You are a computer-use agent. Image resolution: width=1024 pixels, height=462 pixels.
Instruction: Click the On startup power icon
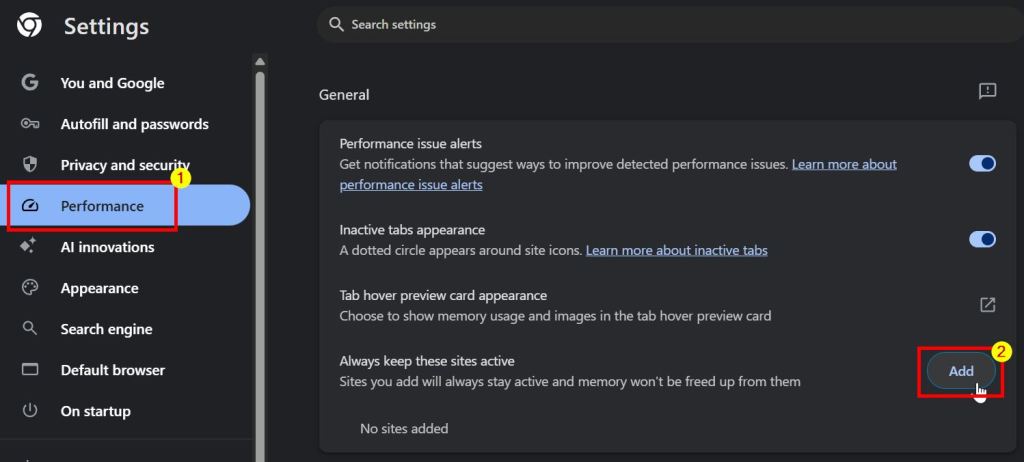click(30, 411)
